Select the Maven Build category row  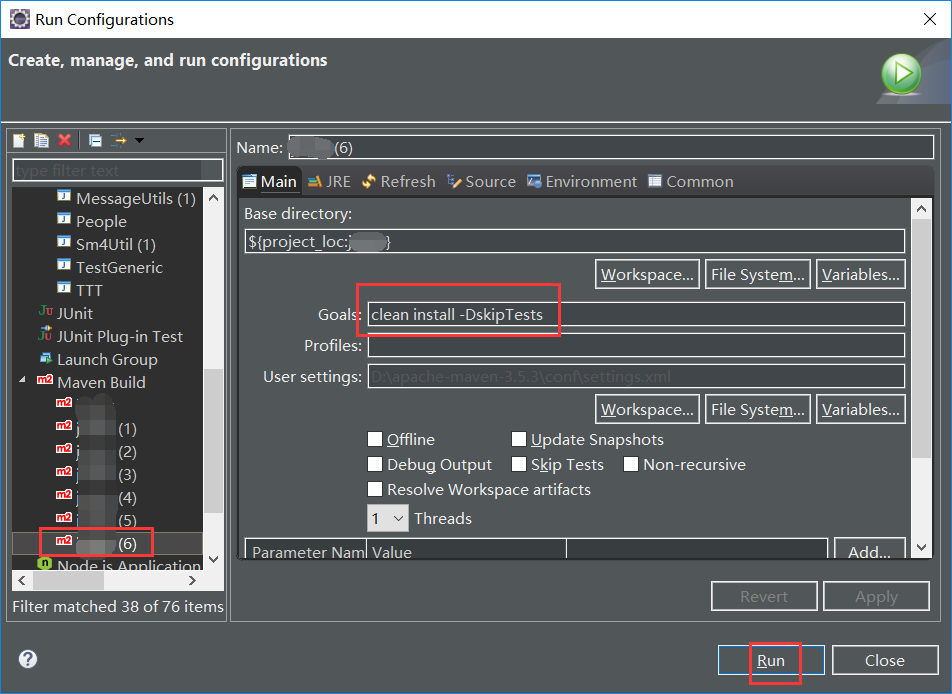pyautogui.click(x=91, y=383)
